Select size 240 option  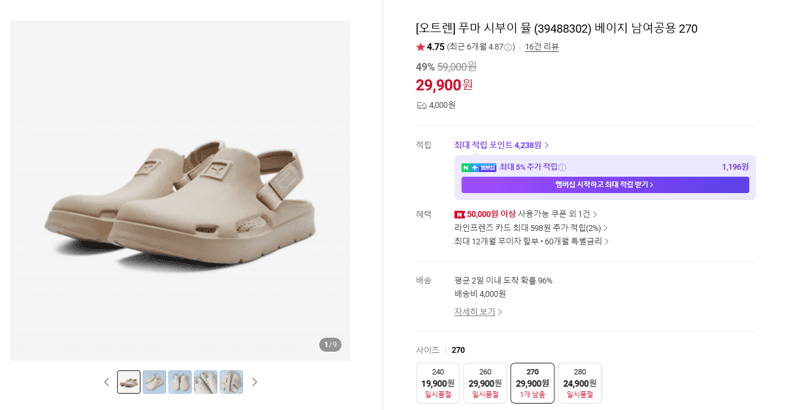[x=438, y=383]
